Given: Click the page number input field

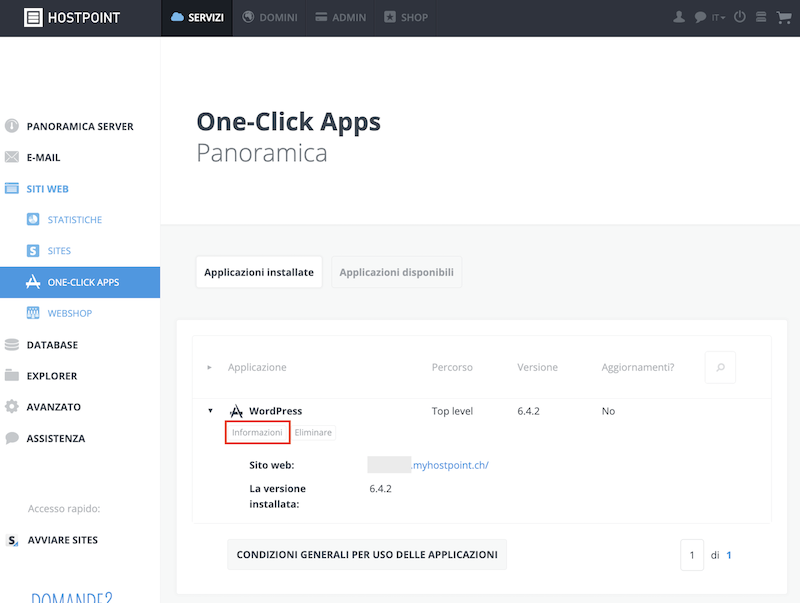Looking at the screenshot, I should point(692,555).
